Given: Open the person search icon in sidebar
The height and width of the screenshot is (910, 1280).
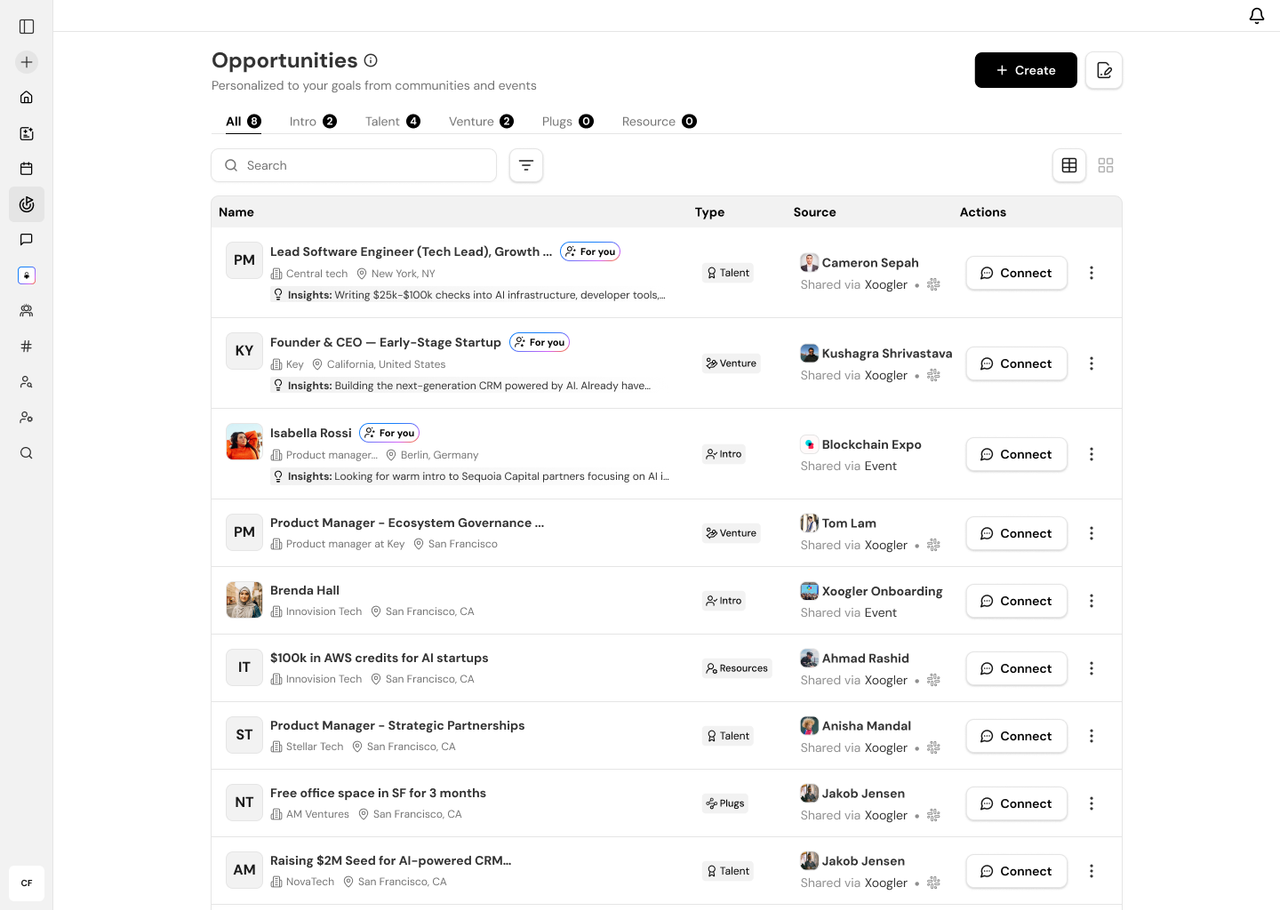Looking at the screenshot, I should (27, 382).
